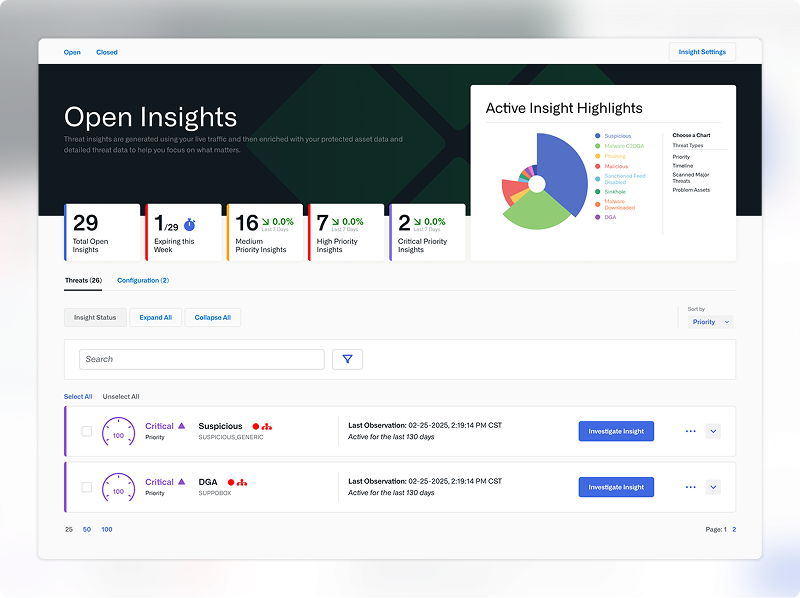The height and width of the screenshot is (598, 800).
Task: Click the priority gauge on Suspicious row
Action: (x=119, y=432)
